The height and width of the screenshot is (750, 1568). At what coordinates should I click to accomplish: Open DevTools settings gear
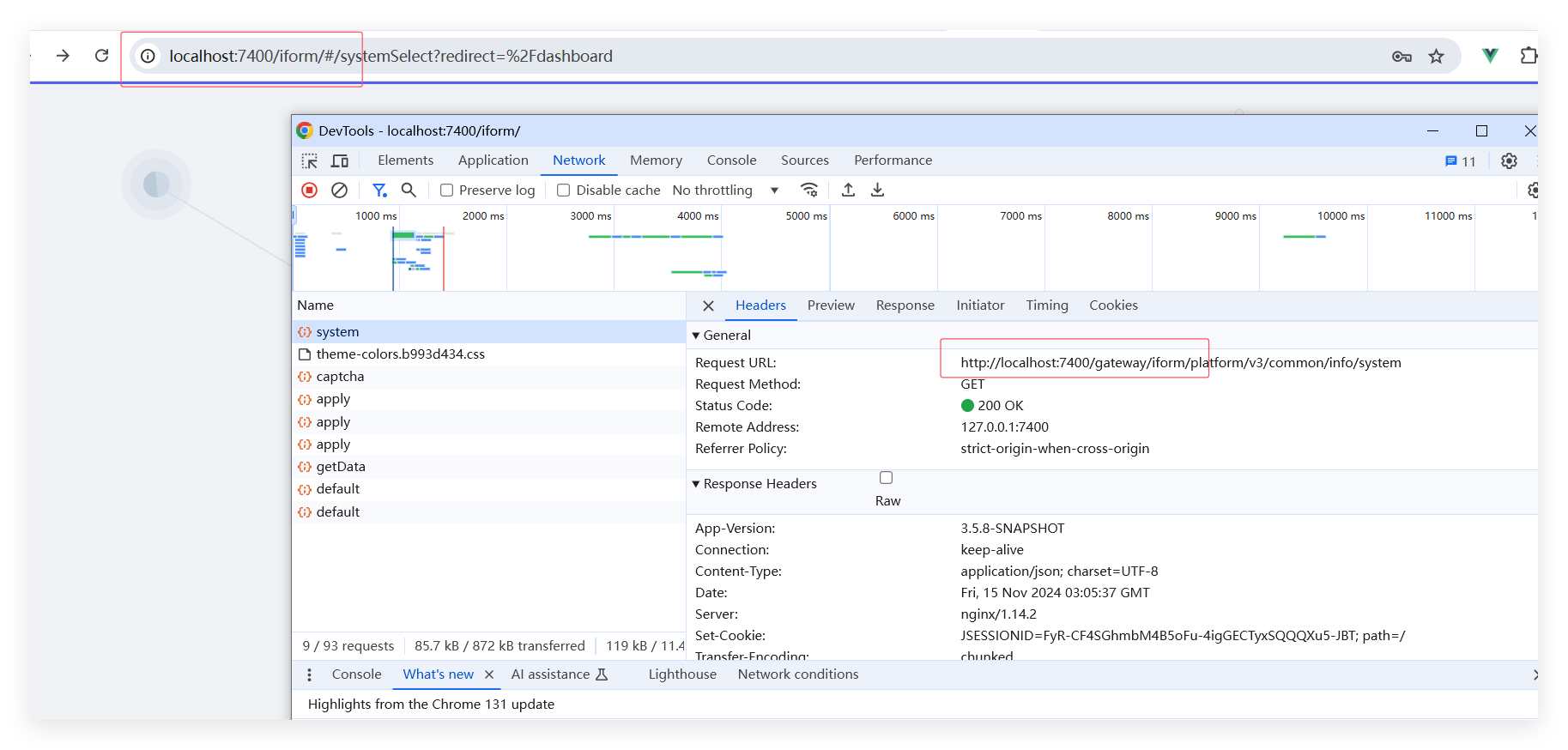(1509, 161)
